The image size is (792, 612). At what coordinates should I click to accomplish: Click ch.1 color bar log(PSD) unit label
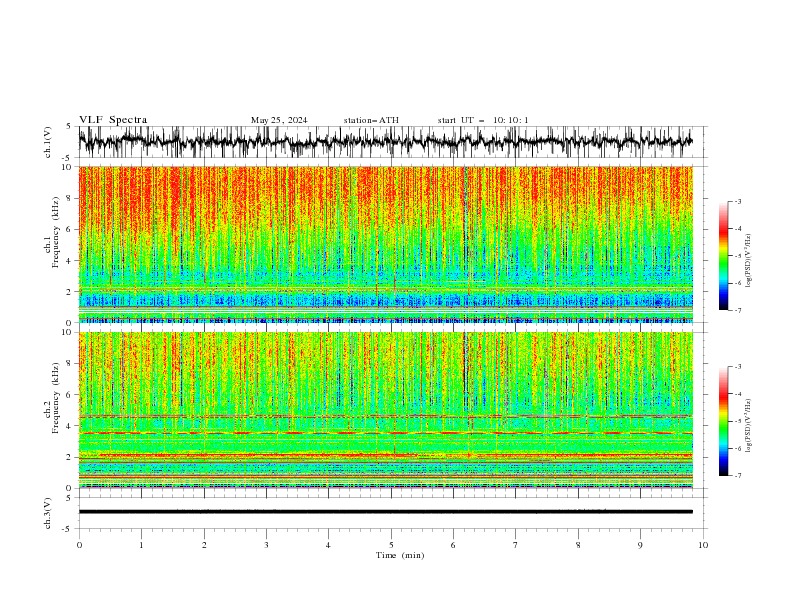(x=748, y=260)
